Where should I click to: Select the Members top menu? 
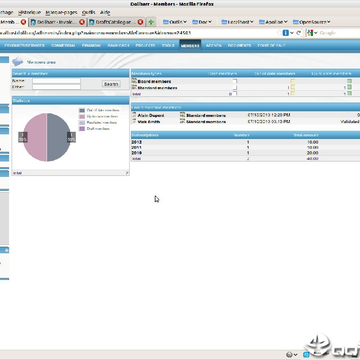pyautogui.click(x=190, y=46)
